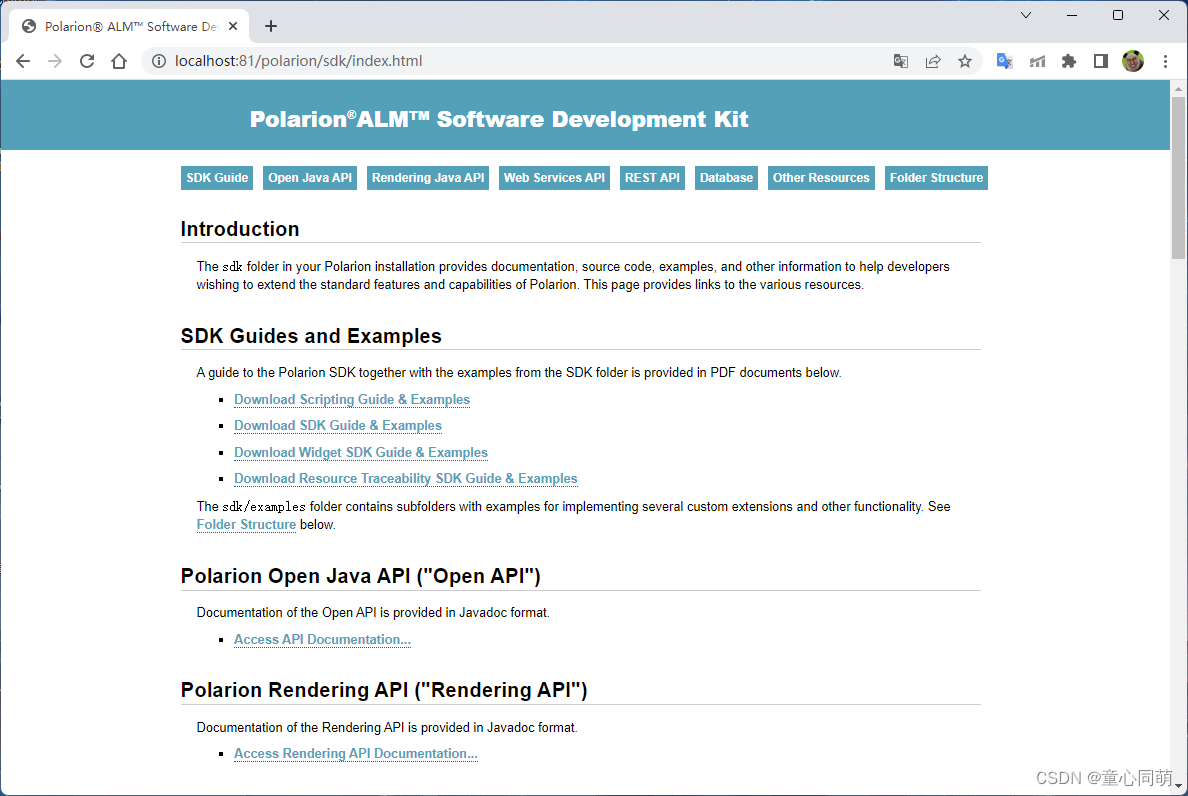The image size is (1188, 796).
Task: Open the browser home page icon
Action: point(119,61)
